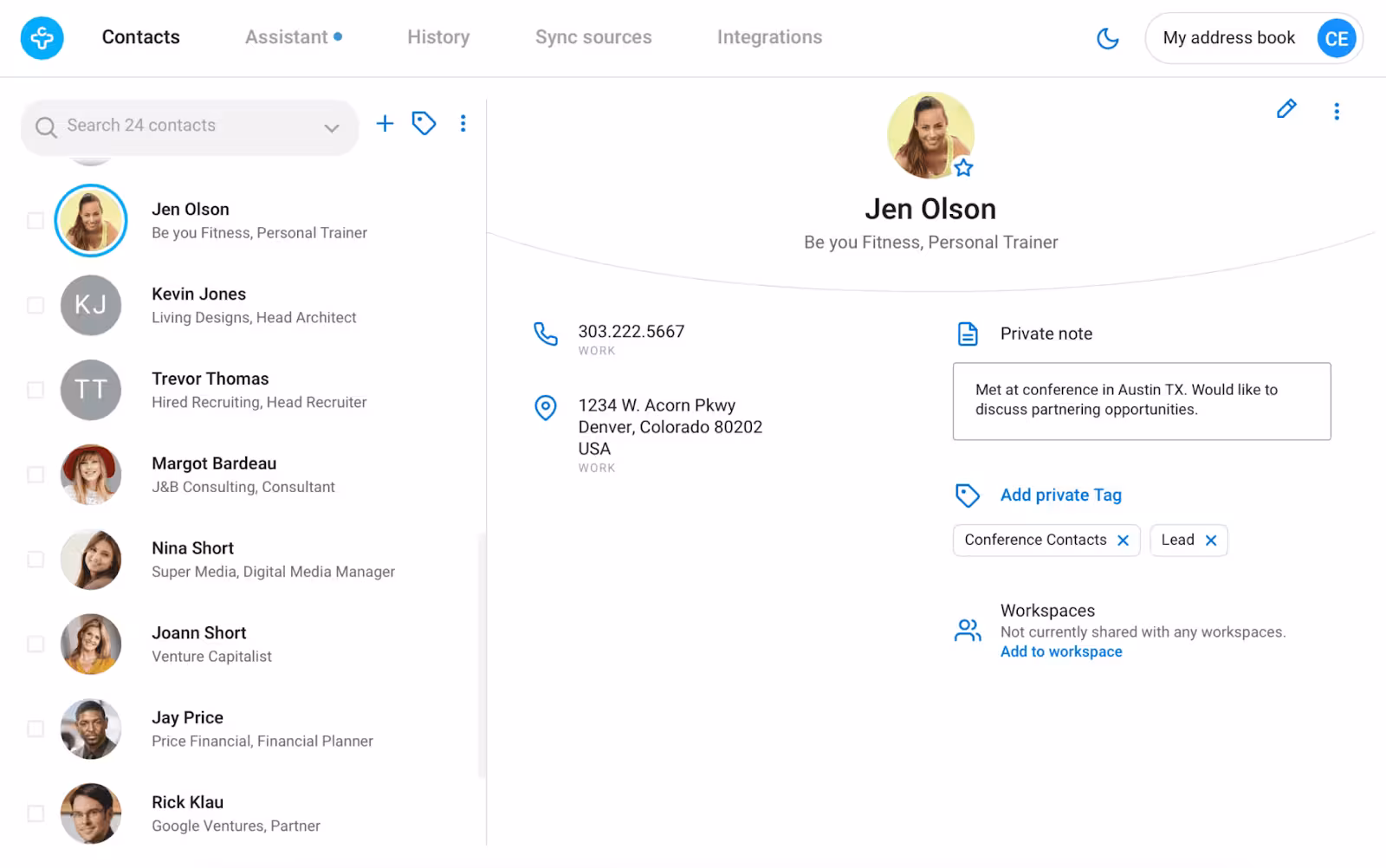
Task: Open the tag icon in contact list toolbar
Action: [424, 124]
